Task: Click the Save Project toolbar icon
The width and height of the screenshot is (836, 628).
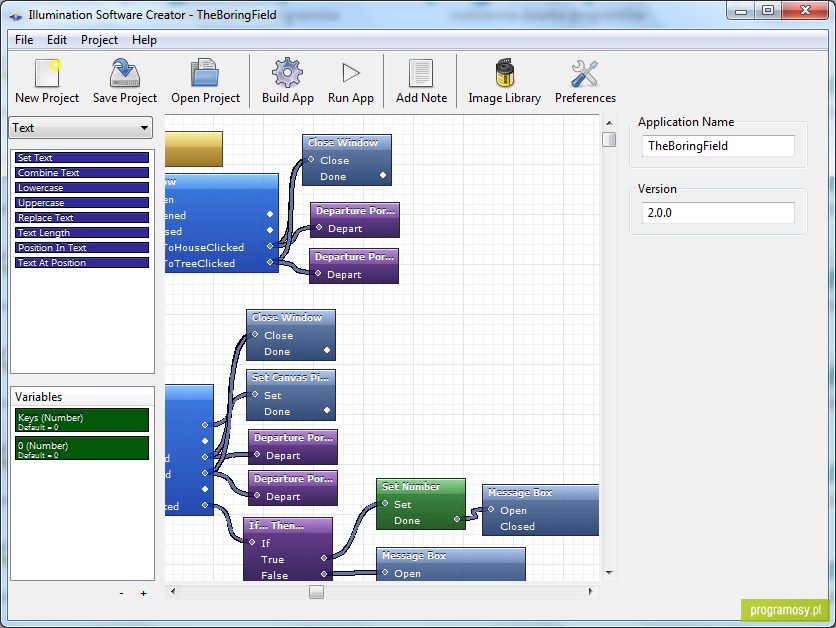Action: coord(125,74)
